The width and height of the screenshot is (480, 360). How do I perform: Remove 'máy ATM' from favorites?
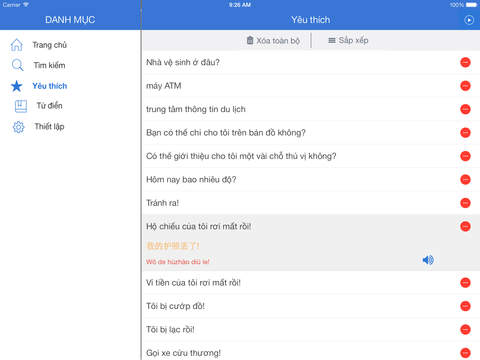[465, 86]
